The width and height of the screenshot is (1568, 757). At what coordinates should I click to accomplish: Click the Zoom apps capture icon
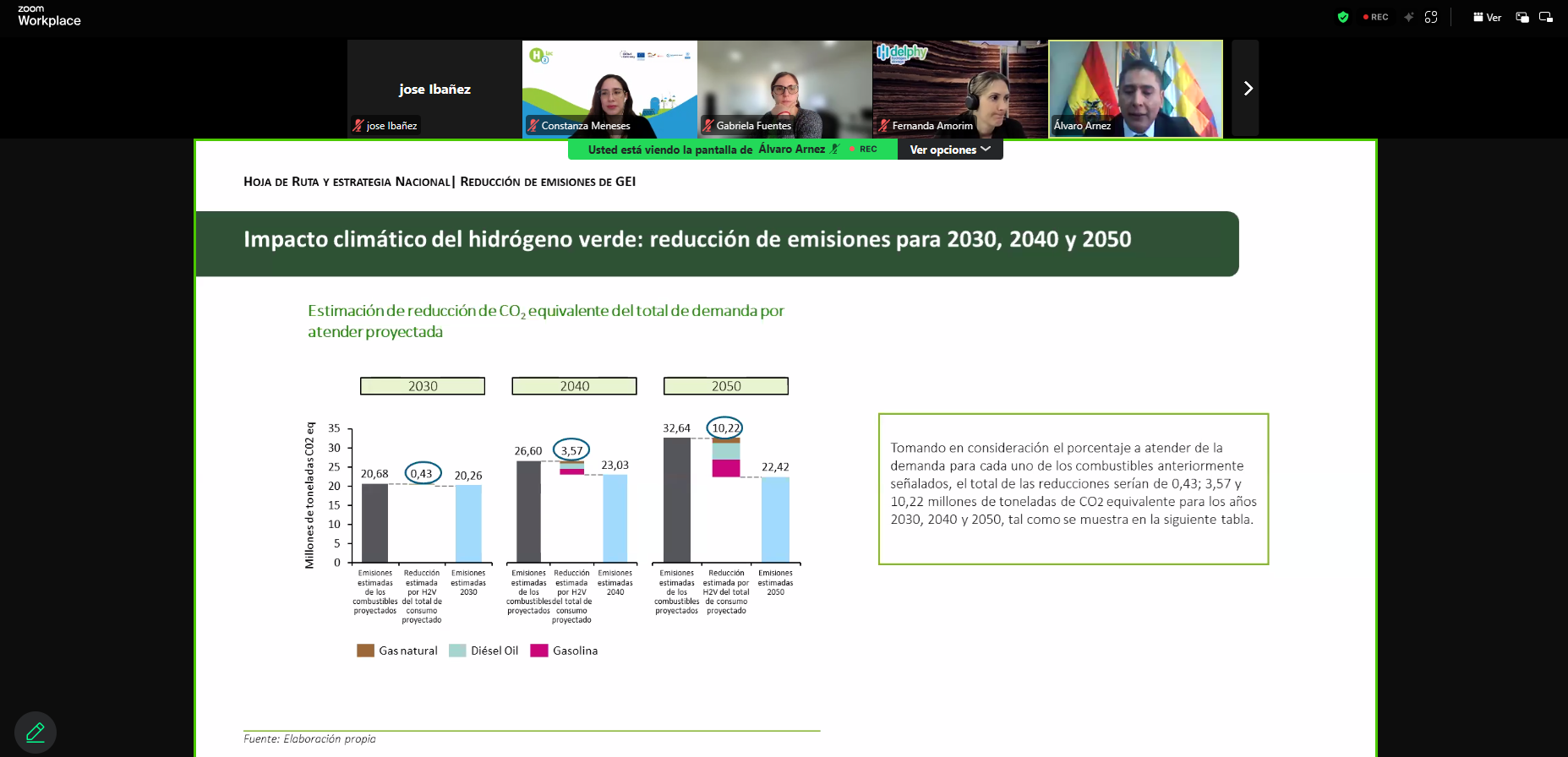pos(1431,17)
